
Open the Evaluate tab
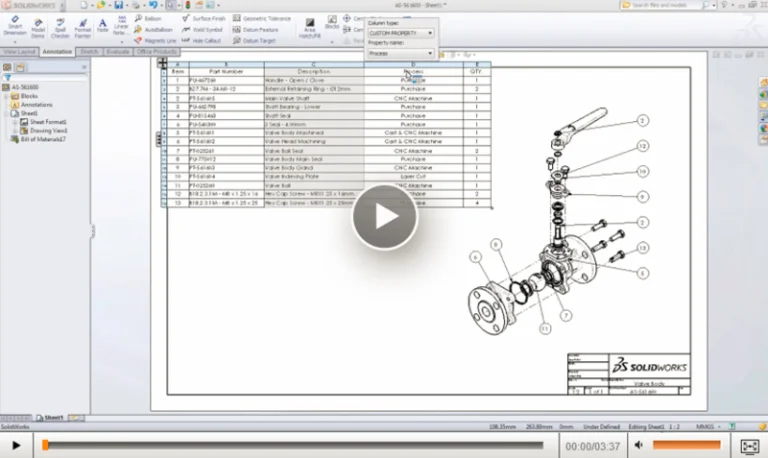click(116, 51)
